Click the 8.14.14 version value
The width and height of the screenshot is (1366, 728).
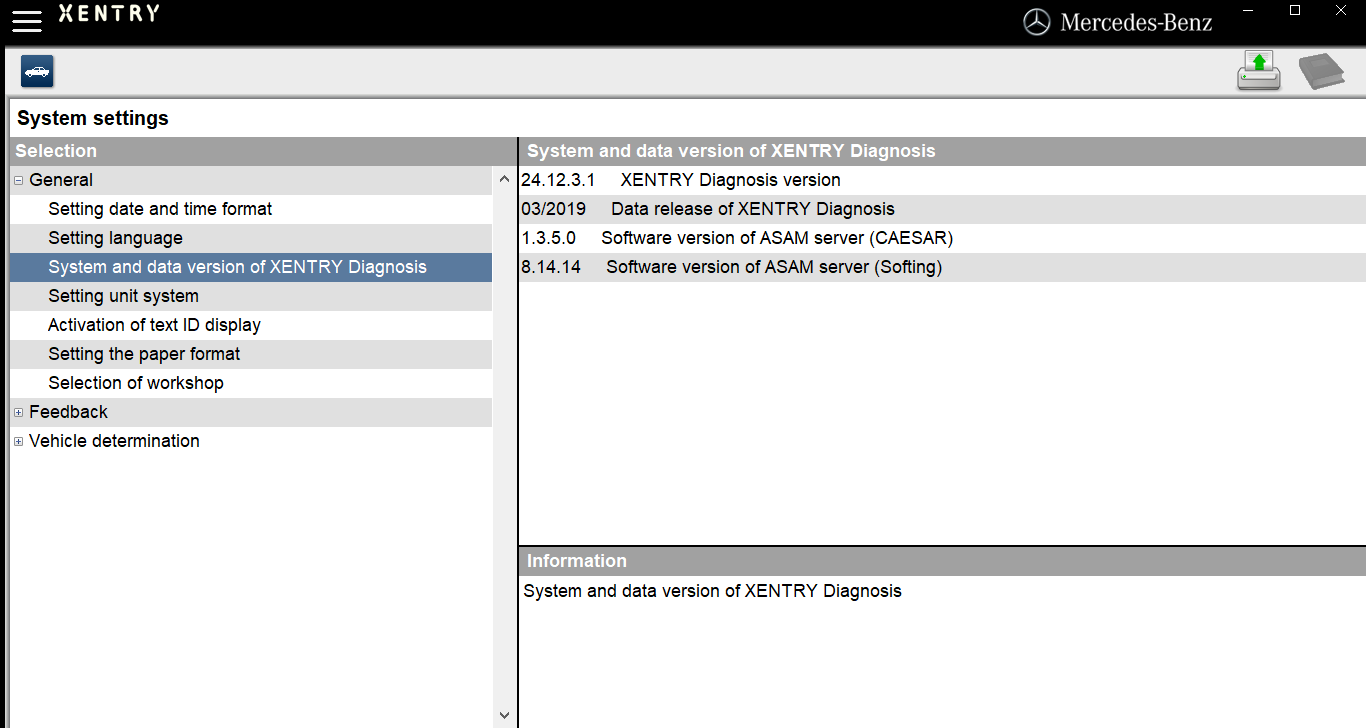pyautogui.click(x=551, y=267)
